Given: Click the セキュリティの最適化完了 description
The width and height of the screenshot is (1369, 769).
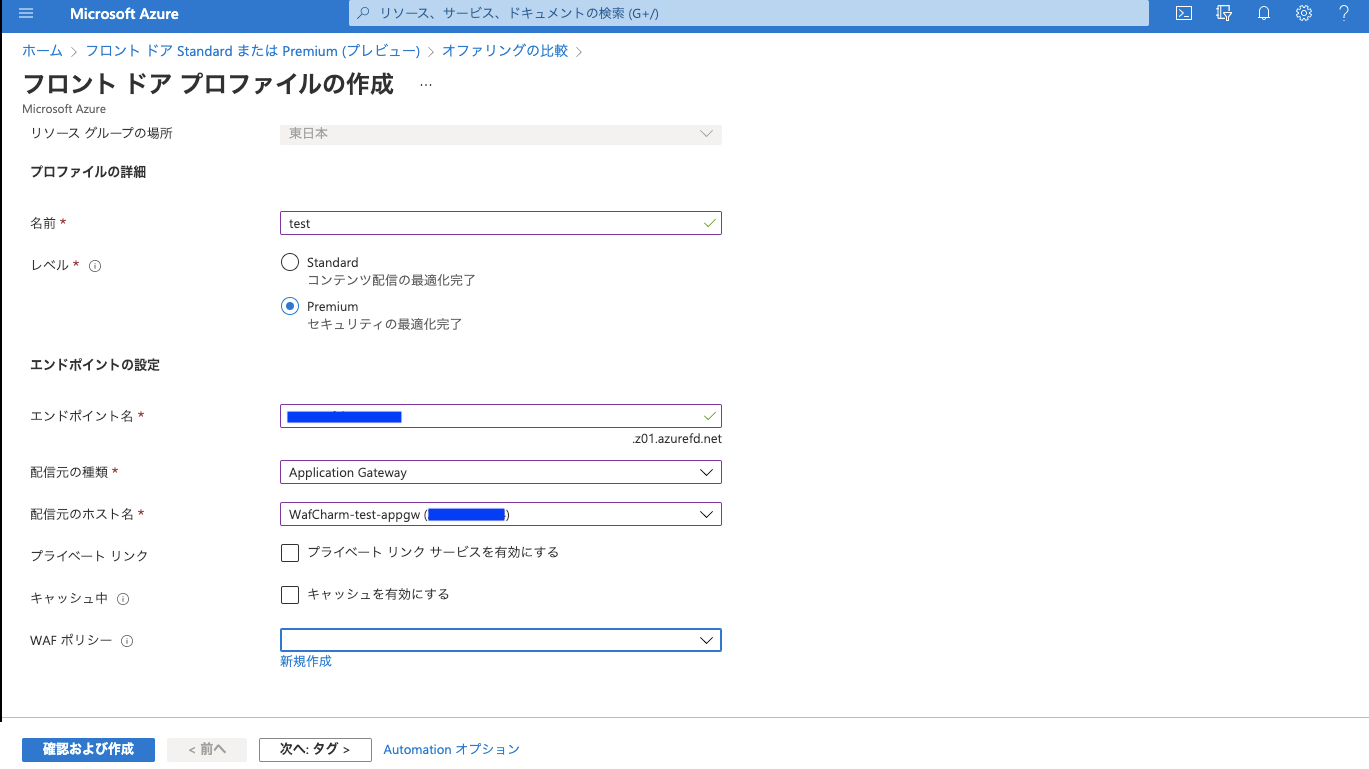Looking at the screenshot, I should coord(384,324).
